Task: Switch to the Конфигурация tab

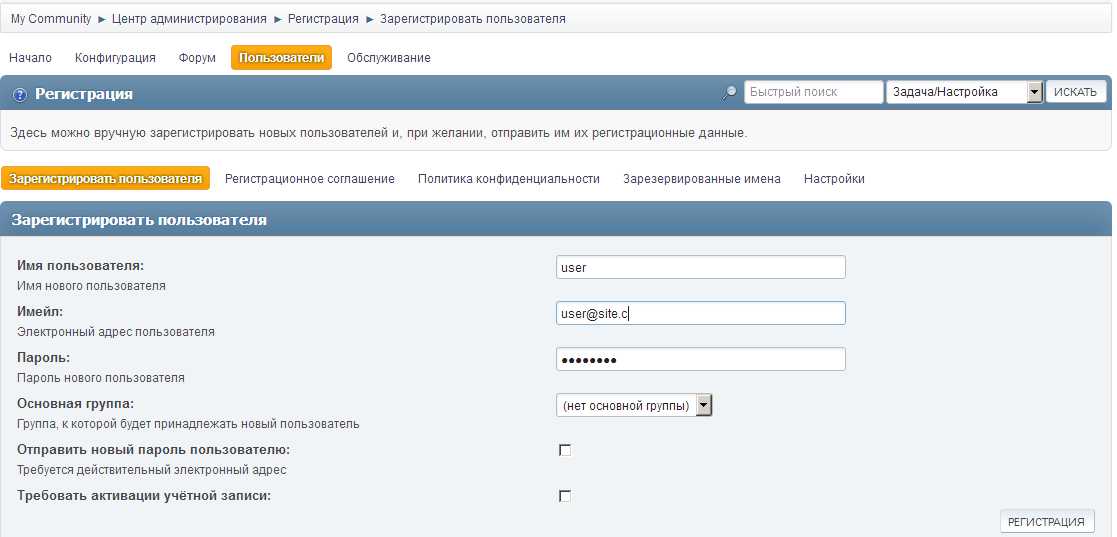Action: click(115, 58)
